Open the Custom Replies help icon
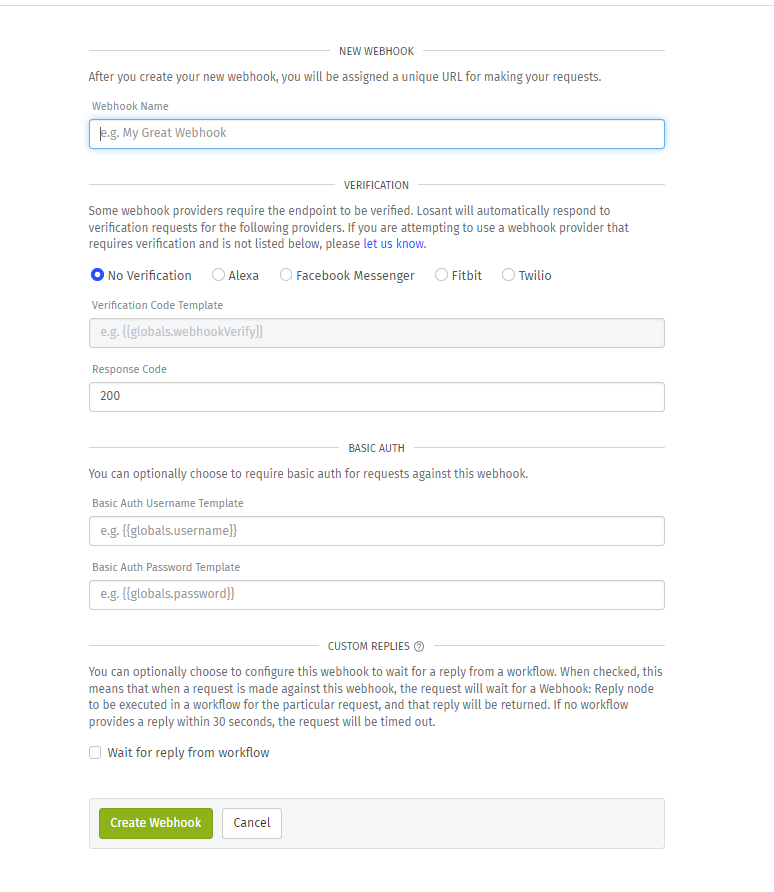This screenshot has height=892, width=774. pos(419,646)
